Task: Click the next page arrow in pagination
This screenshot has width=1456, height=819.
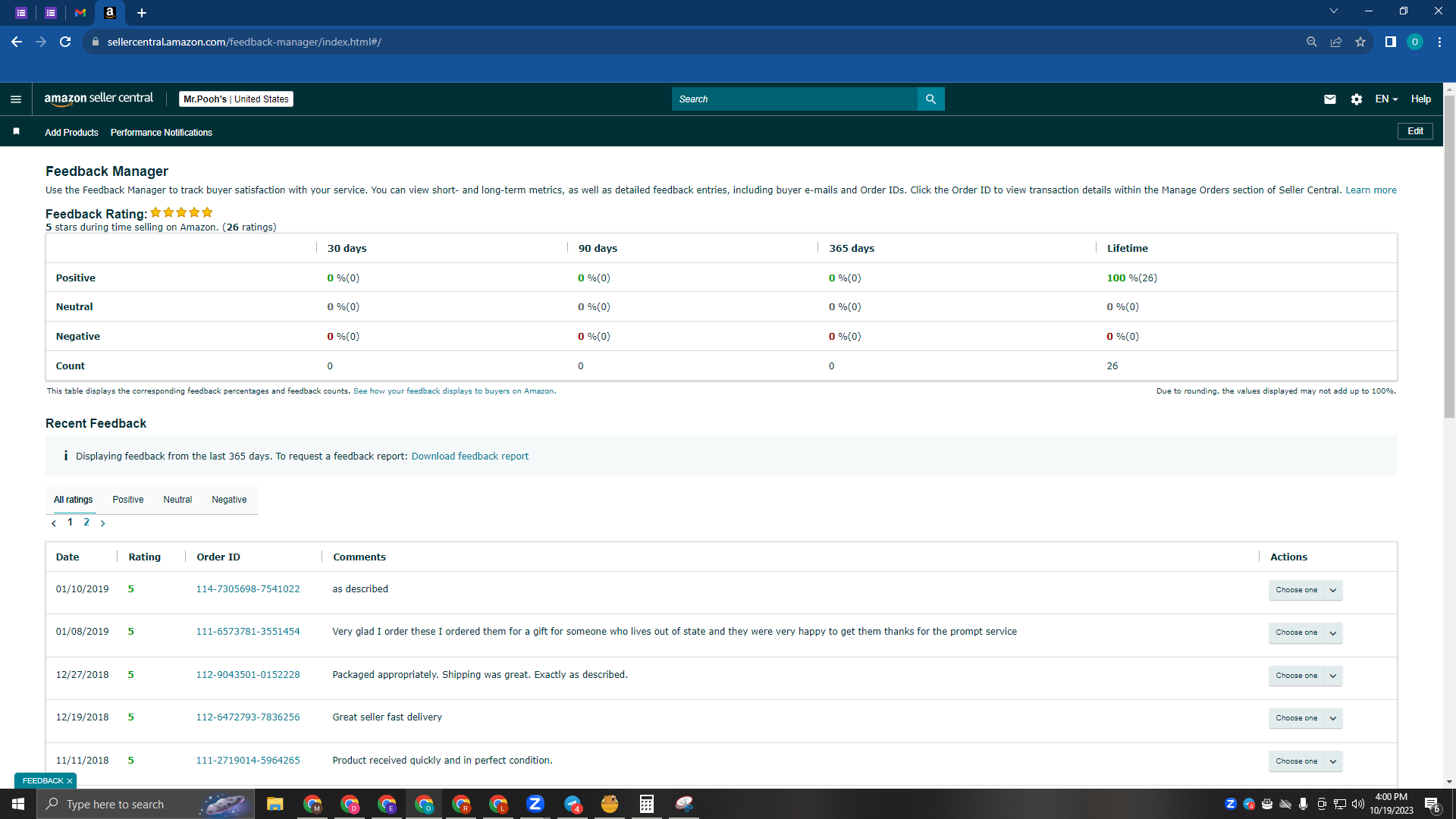Action: [x=103, y=523]
